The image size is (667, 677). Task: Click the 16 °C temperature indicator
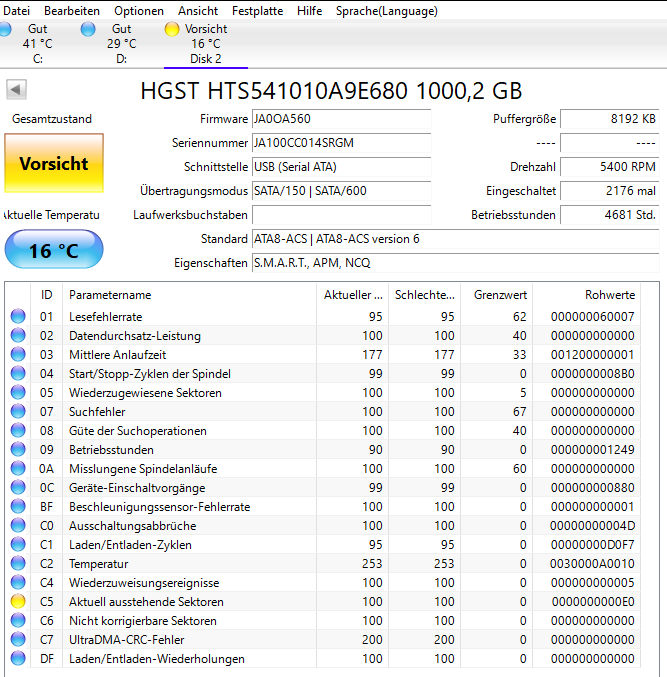pyautogui.click(x=54, y=250)
